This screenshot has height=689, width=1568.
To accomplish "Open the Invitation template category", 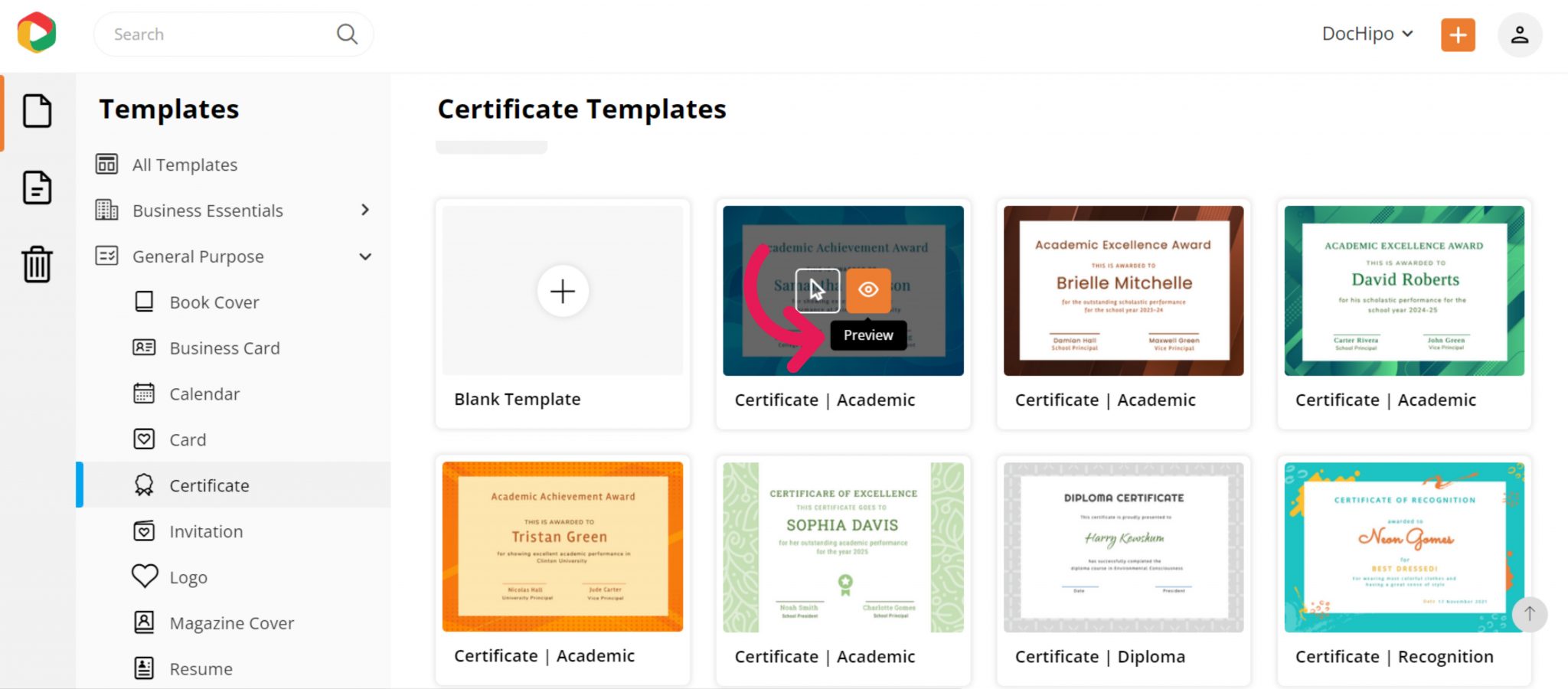I will 206,531.
